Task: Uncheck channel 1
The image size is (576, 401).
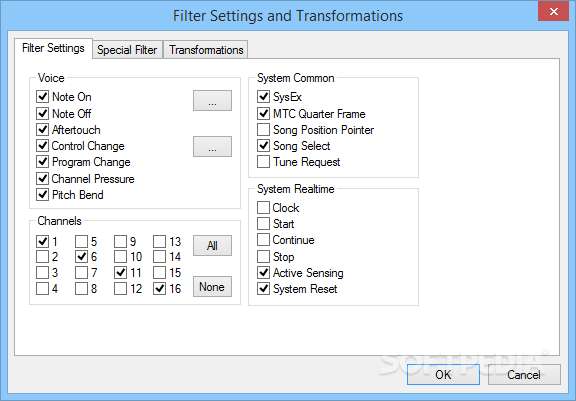Action: click(x=43, y=241)
